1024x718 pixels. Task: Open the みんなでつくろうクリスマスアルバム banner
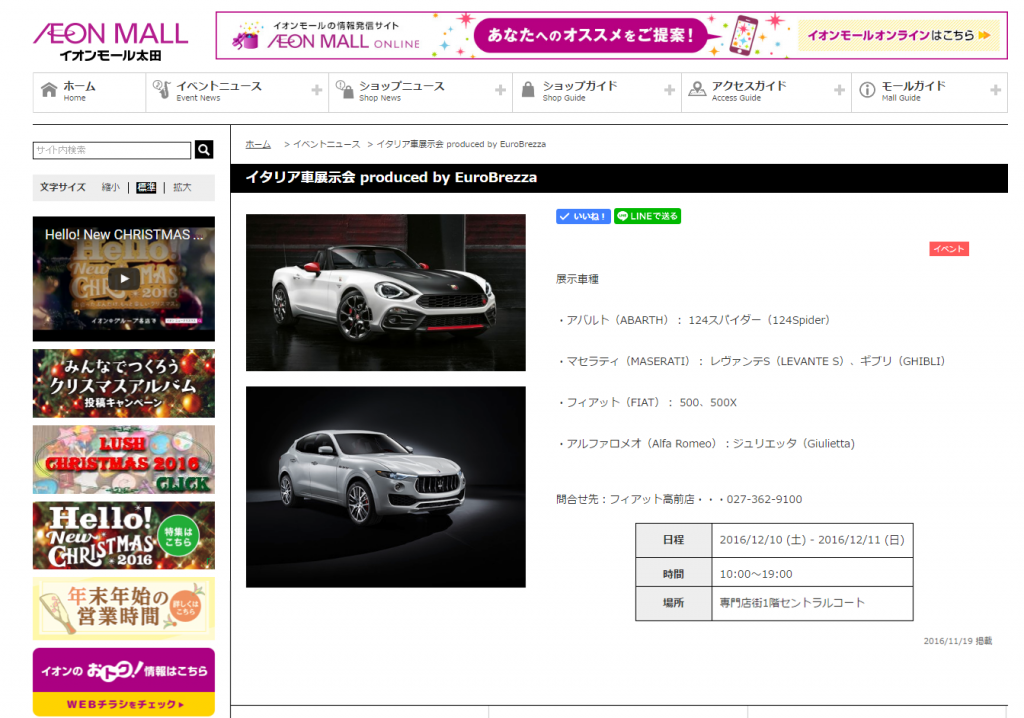pos(123,383)
